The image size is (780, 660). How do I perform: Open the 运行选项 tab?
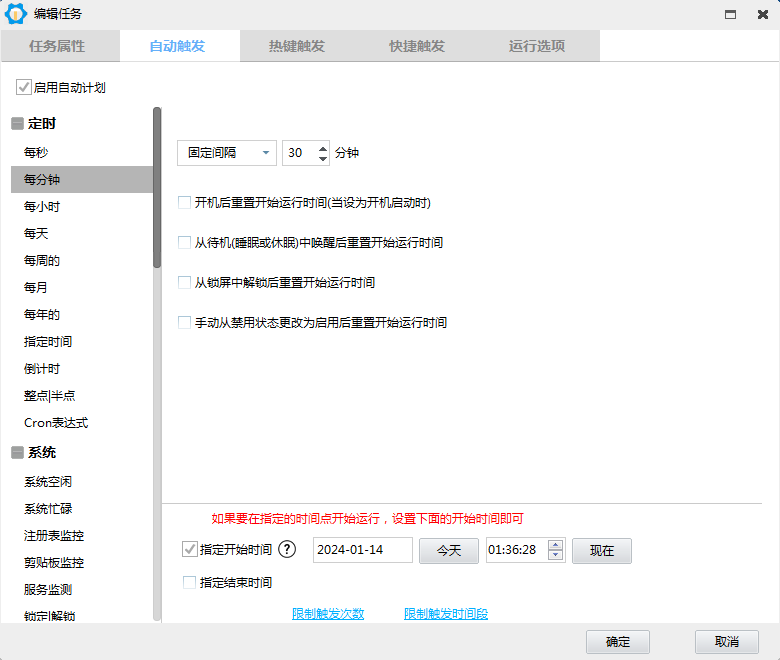537,46
